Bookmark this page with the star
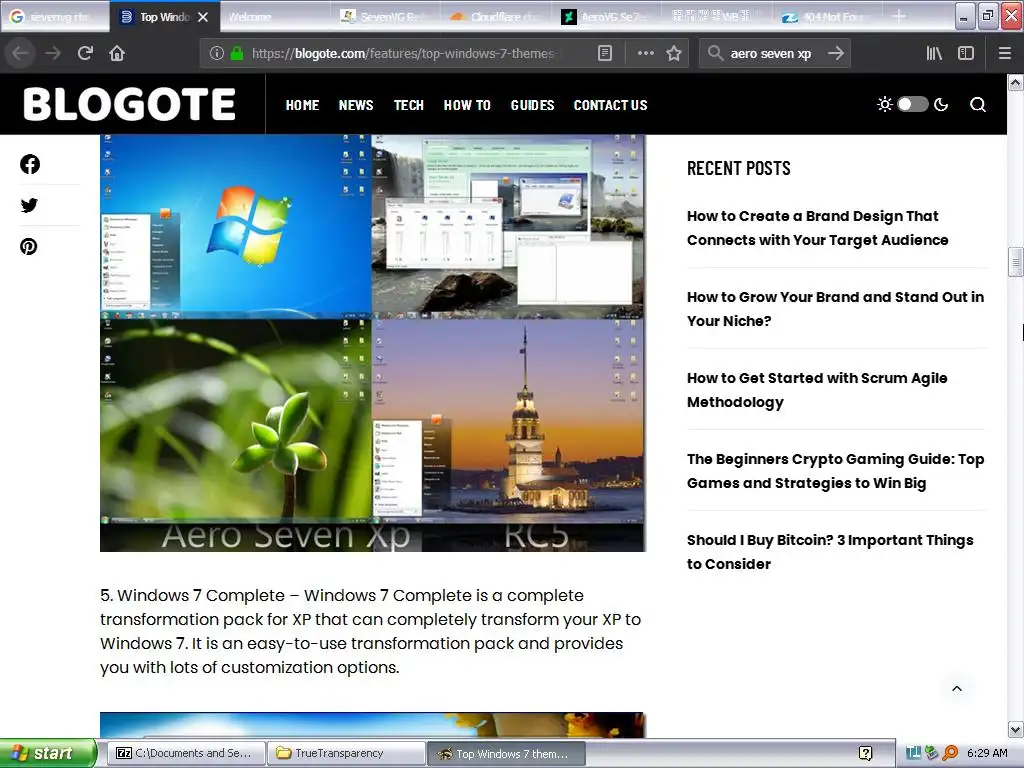 coord(674,53)
